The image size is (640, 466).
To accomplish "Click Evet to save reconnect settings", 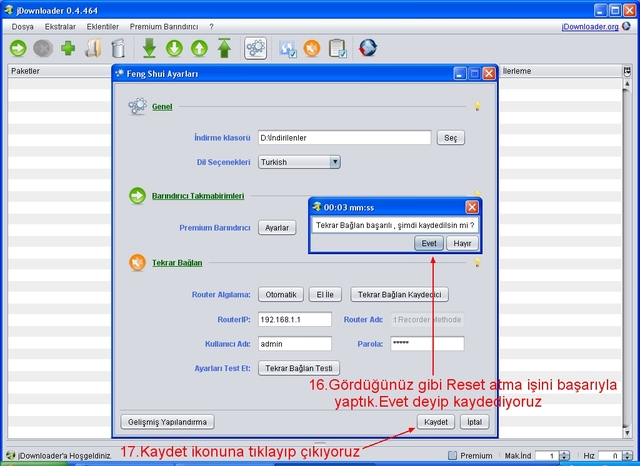I will (x=429, y=243).
